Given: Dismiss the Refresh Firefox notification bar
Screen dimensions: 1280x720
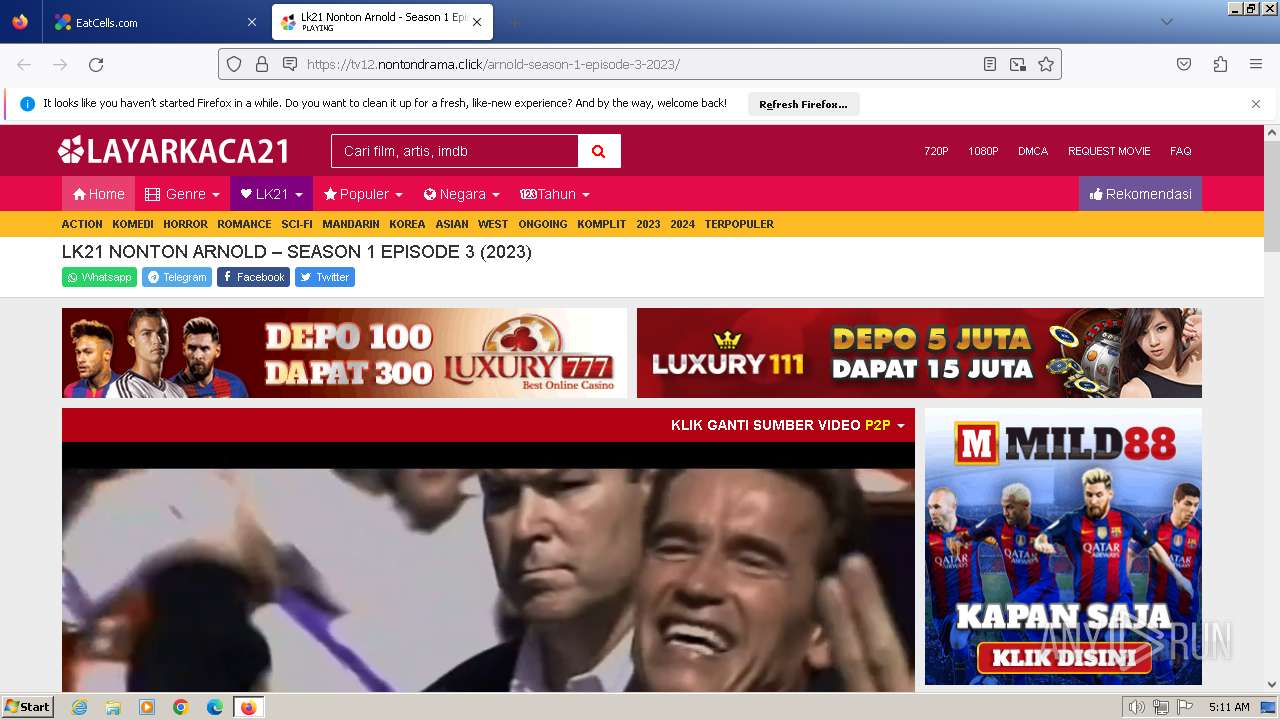Looking at the screenshot, I should point(1256,104).
